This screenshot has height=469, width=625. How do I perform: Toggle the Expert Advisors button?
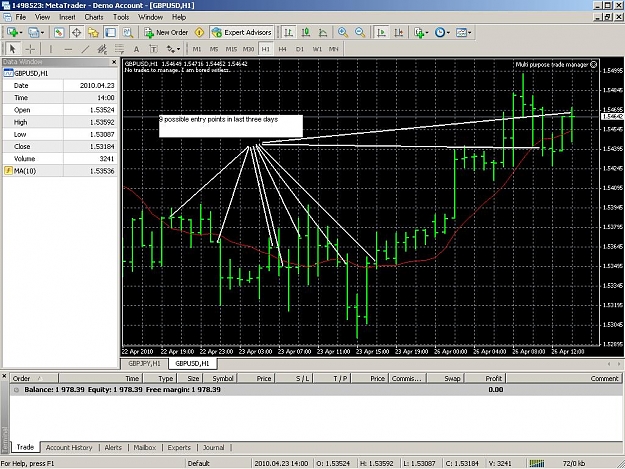click(x=242, y=33)
